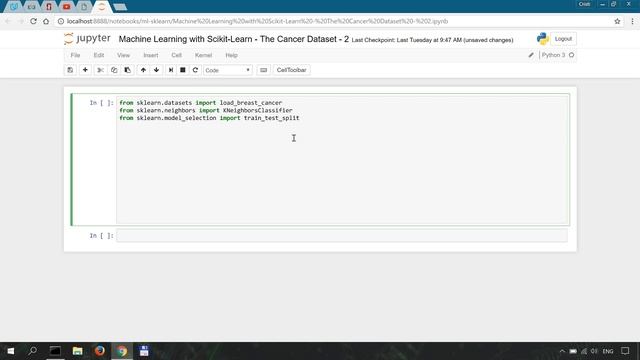Screen dimensions: 640x360
Task: Copy selected cells toolbar icon
Action: coord(114,70)
